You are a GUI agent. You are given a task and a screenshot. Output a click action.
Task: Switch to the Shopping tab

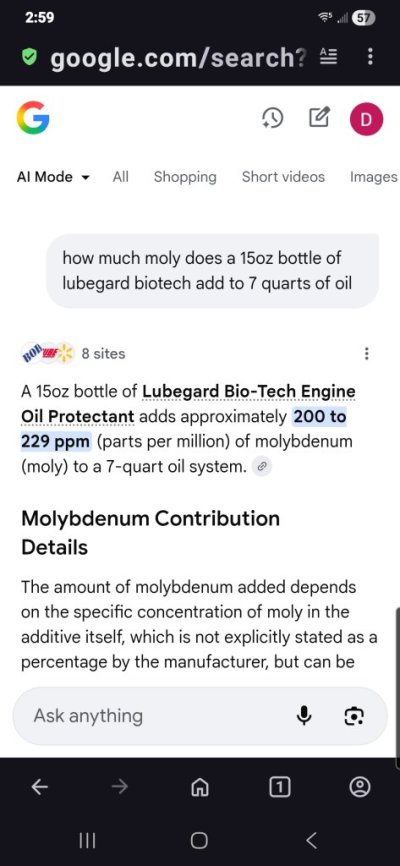[x=185, y=177]
